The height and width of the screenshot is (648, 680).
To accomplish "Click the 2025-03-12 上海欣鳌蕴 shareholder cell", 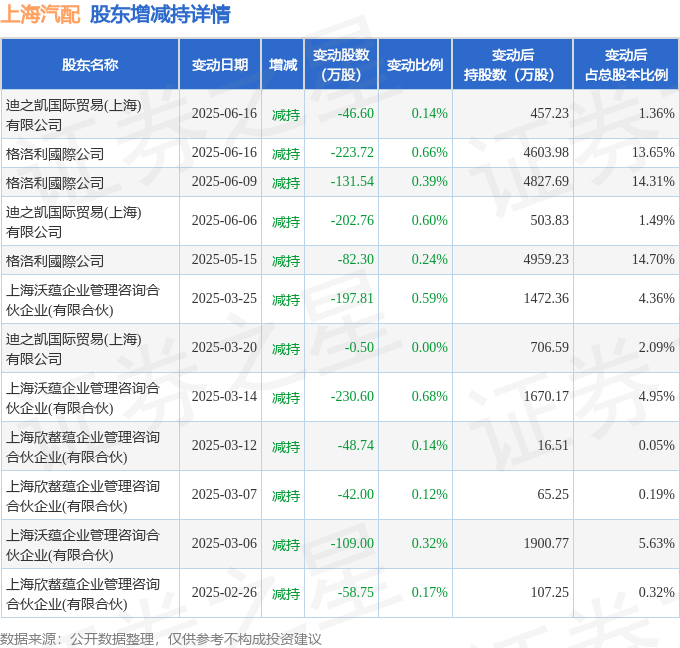I will pos(90,446).
